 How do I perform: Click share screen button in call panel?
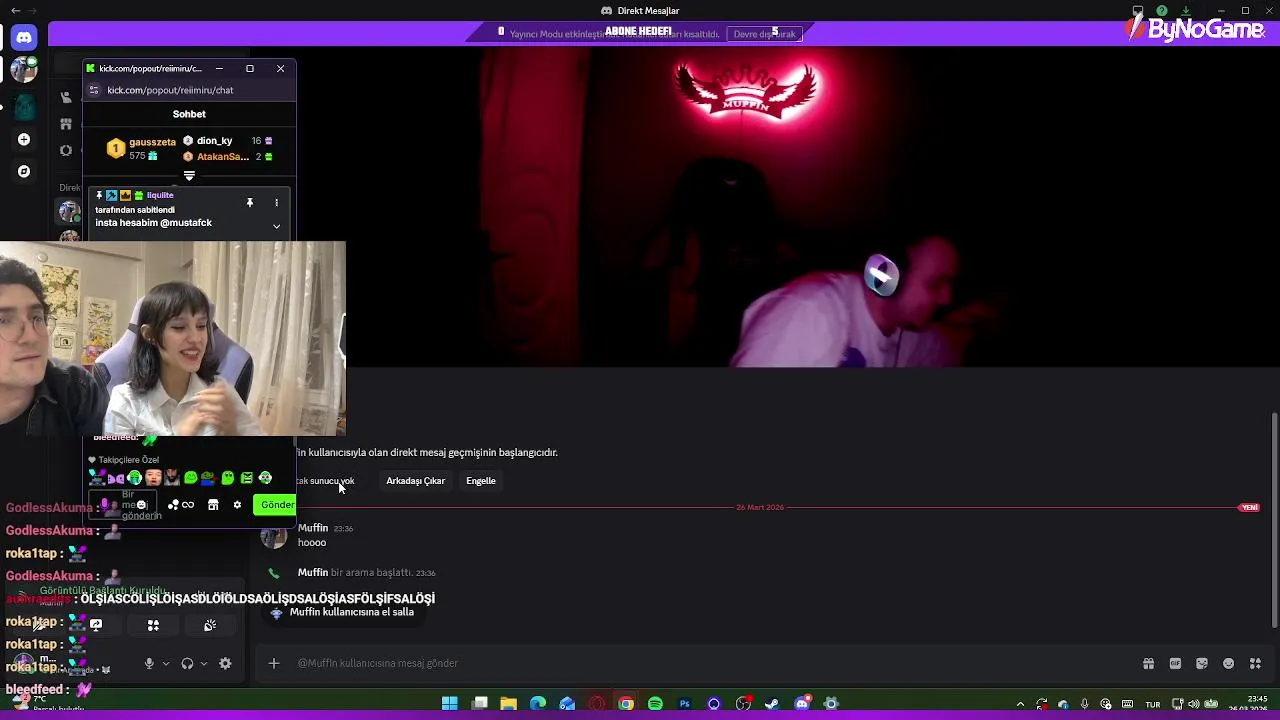[x=96, y=625]
